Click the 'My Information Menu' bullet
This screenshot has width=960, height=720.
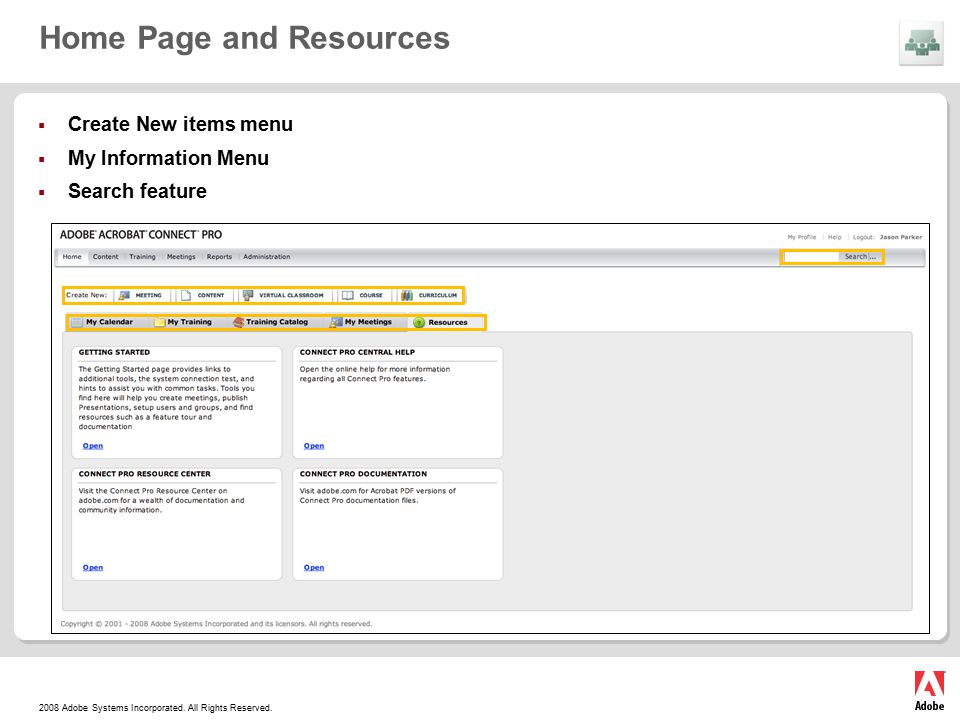click(x=168, y=158)
